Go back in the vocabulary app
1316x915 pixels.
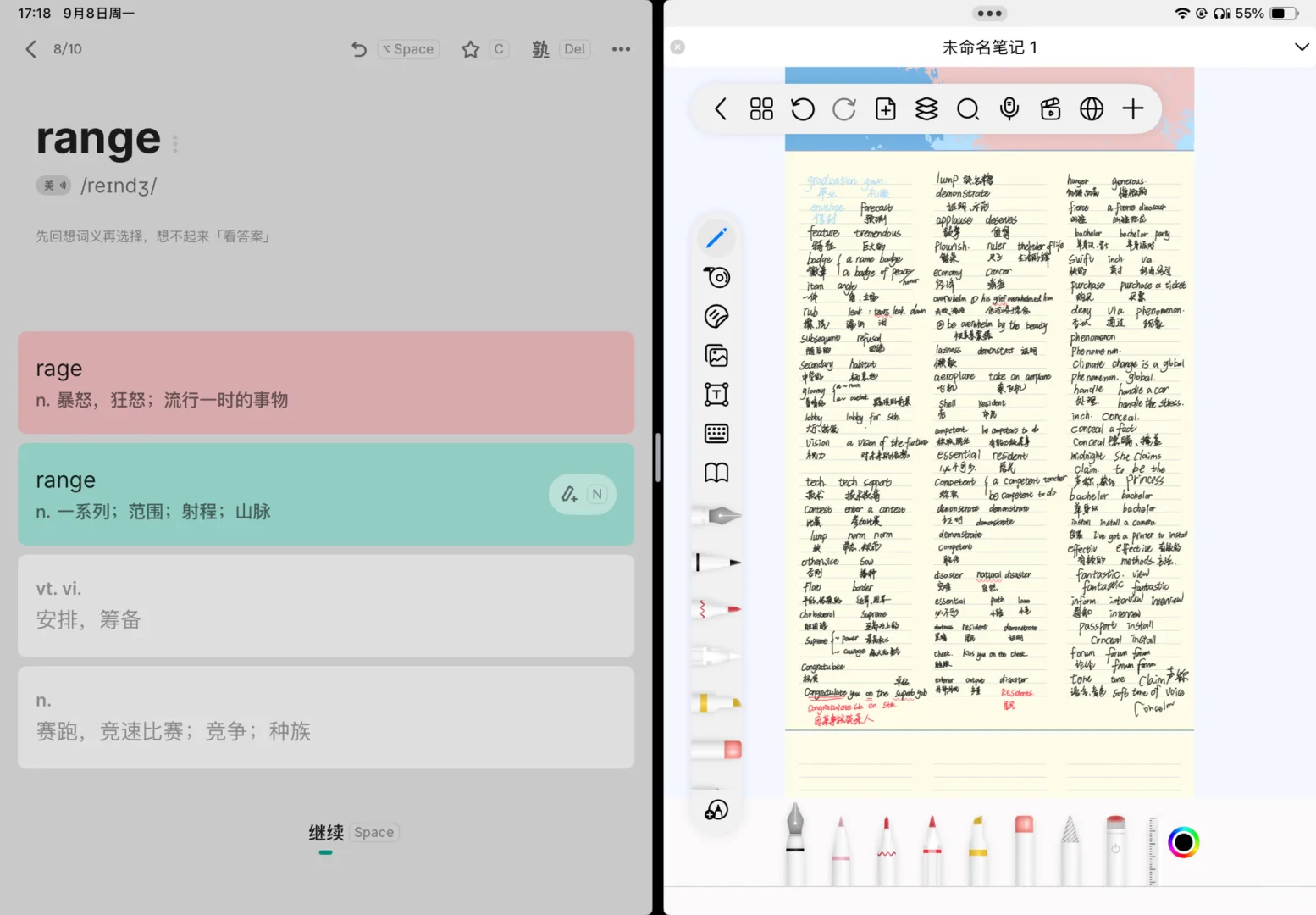[x=31, y=49]
